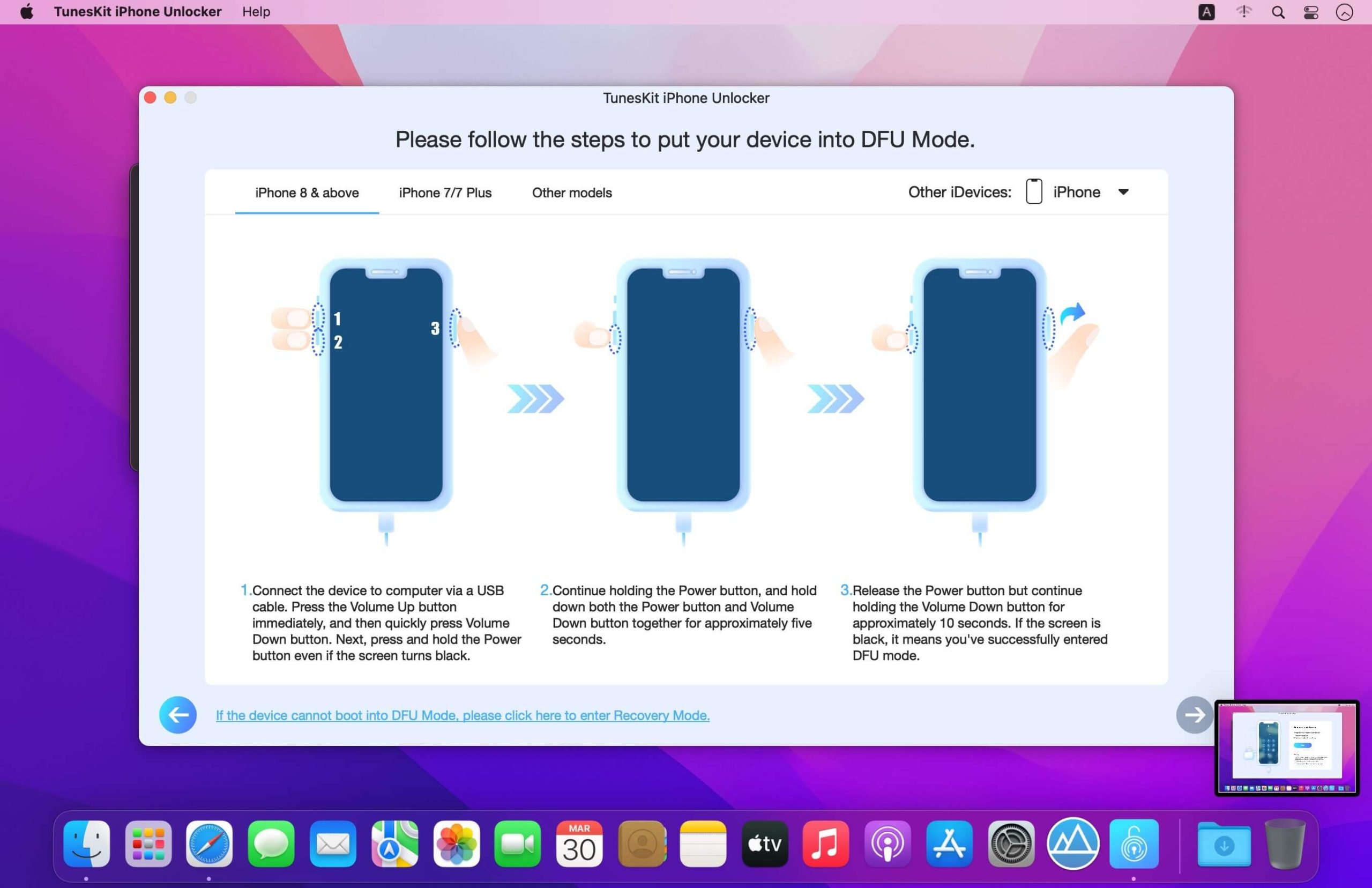Click the iPhone device icon beside Other iDevices

coord(1033,192)
